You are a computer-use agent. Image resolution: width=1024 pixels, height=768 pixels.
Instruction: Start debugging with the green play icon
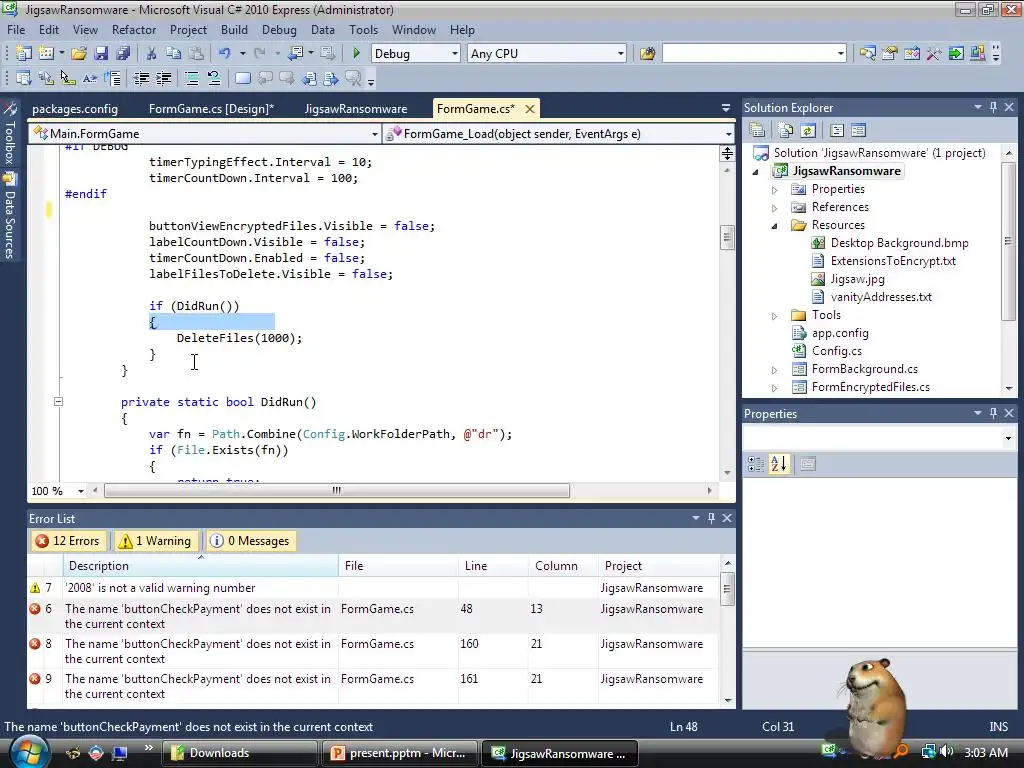click(356, 54)
